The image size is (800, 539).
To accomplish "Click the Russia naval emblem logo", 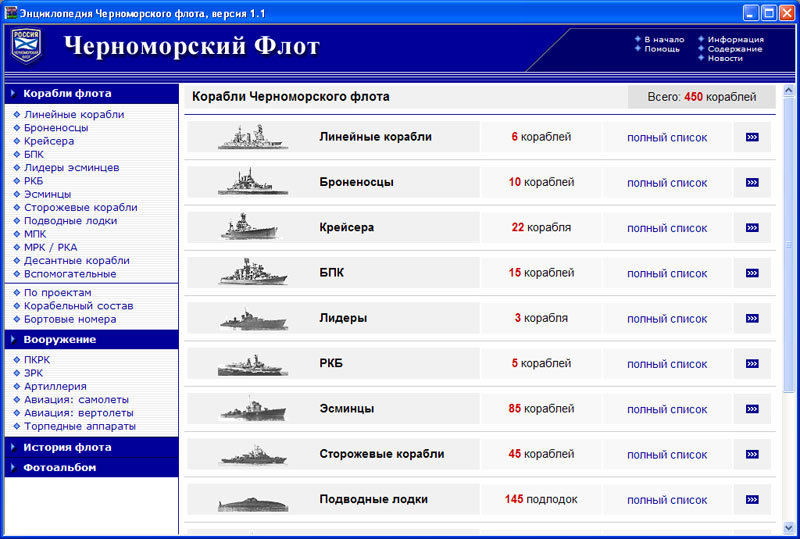I will tap(27, 46).
